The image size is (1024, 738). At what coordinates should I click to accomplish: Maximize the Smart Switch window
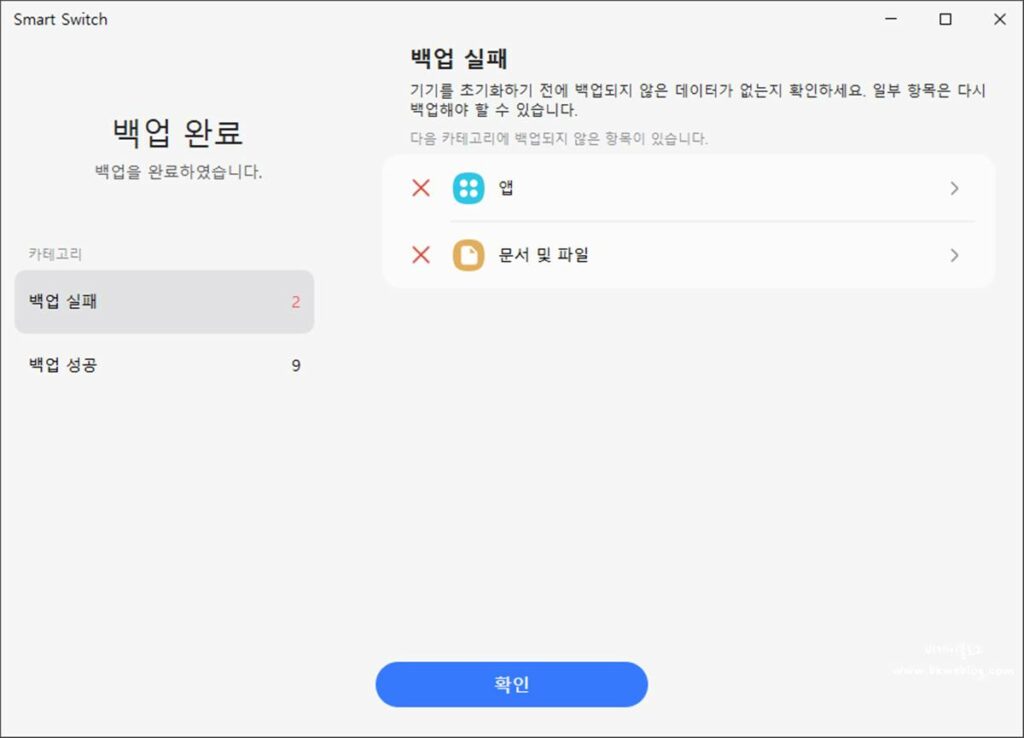tap(945, 19)
